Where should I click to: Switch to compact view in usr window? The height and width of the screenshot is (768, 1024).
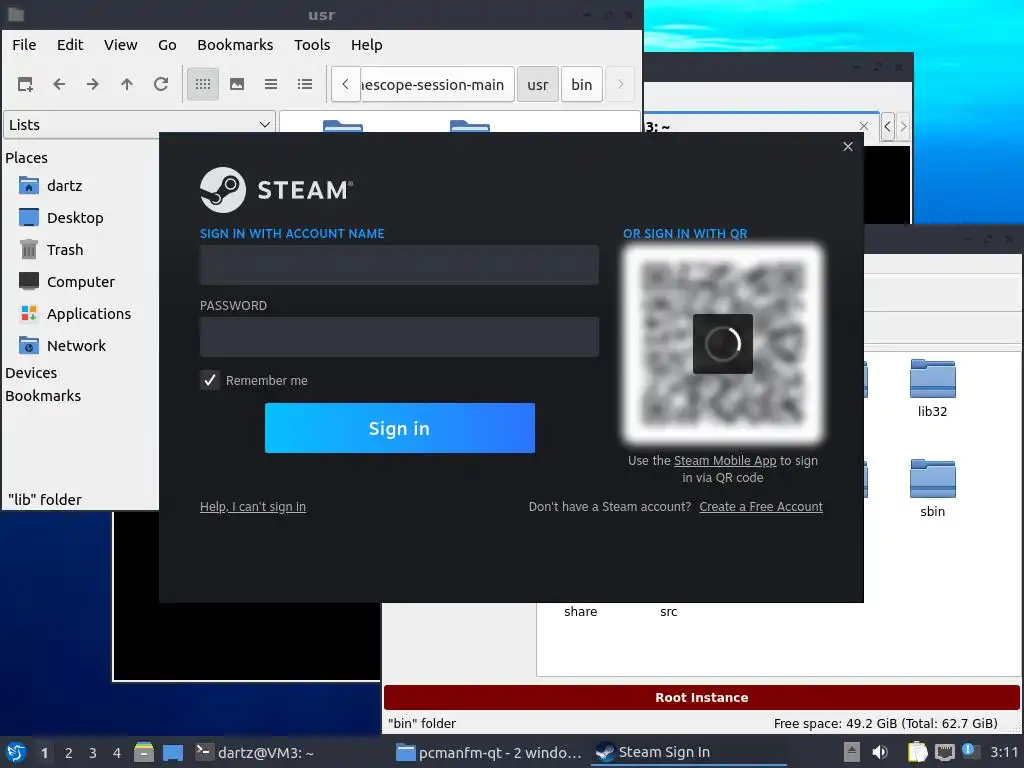tap(271, 84)
